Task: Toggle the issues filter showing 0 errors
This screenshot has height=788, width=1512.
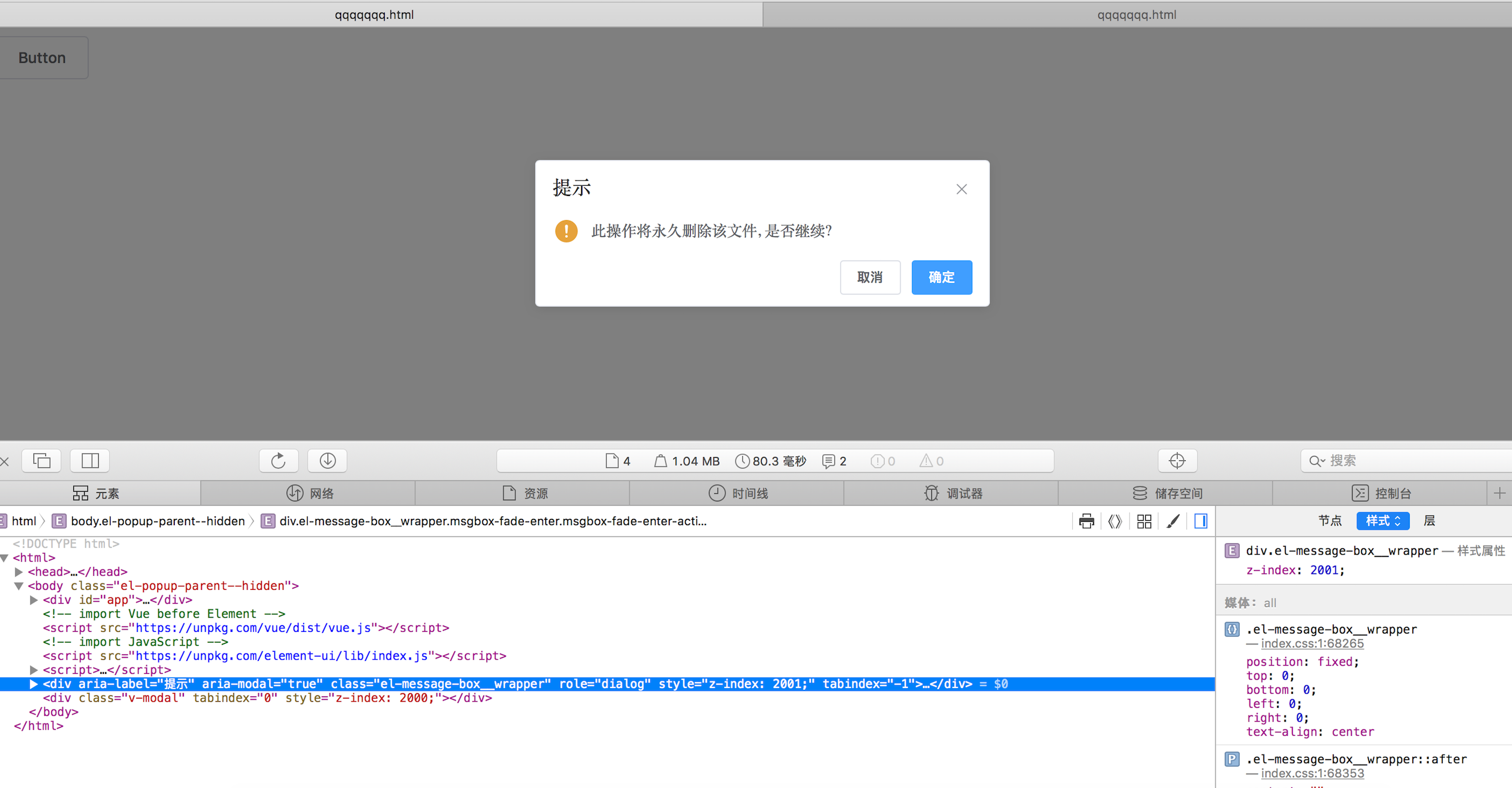Action: tap(881, 461)
